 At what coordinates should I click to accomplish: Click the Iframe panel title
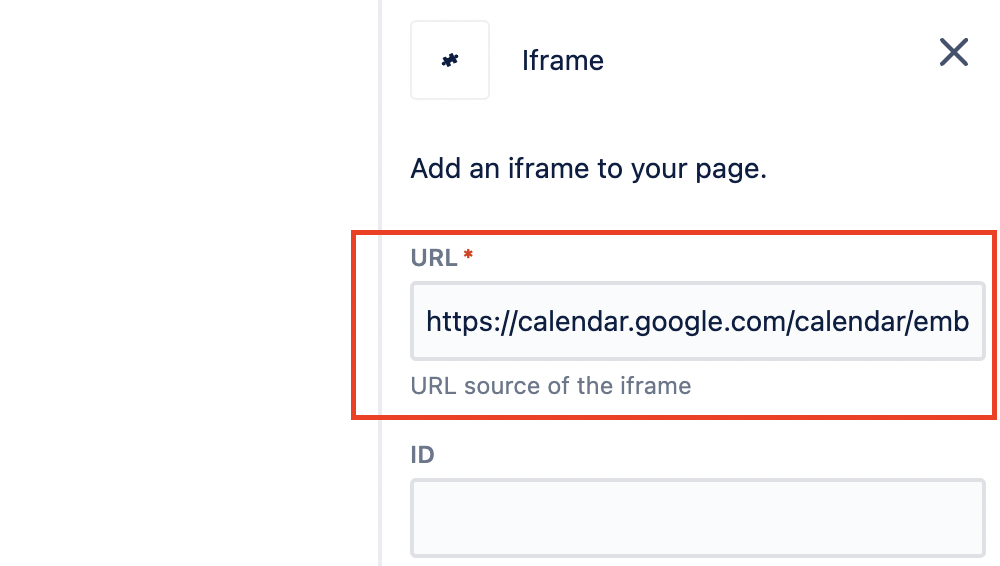click(x=562, y=61)
